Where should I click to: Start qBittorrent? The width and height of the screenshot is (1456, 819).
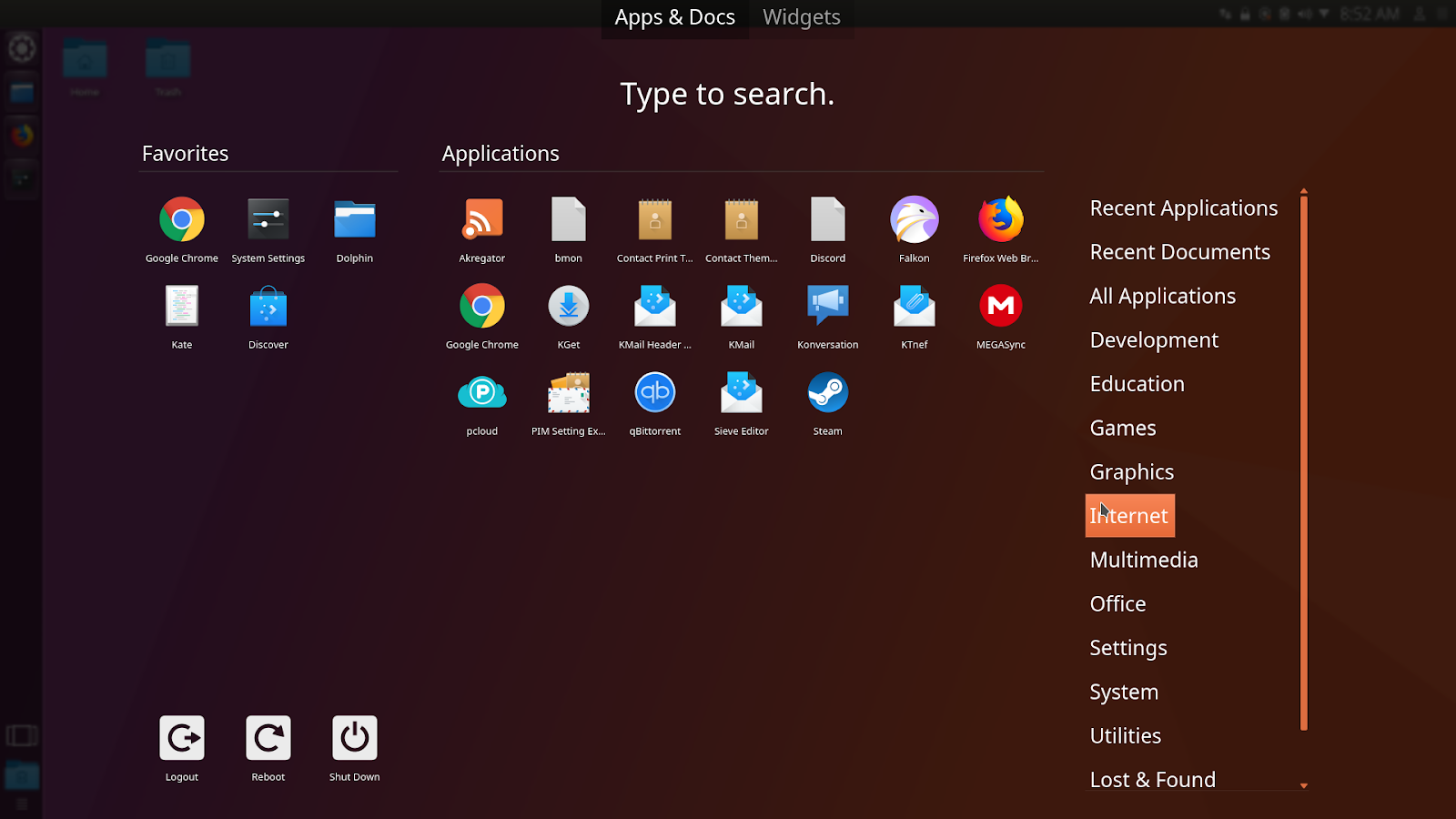[x=654, y=402]
